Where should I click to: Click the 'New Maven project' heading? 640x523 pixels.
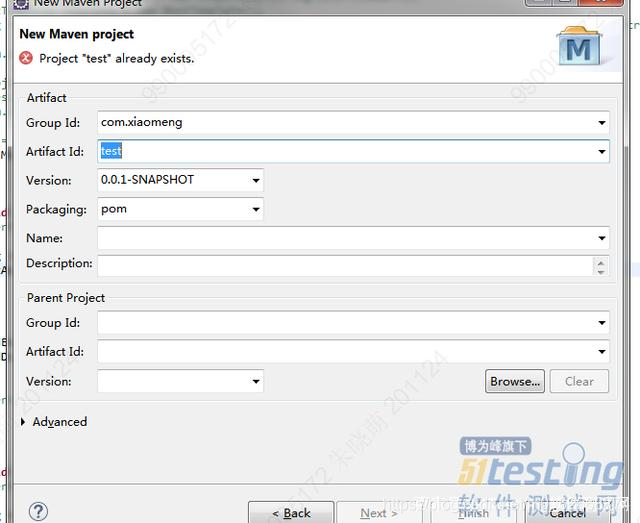pos(76,34)
